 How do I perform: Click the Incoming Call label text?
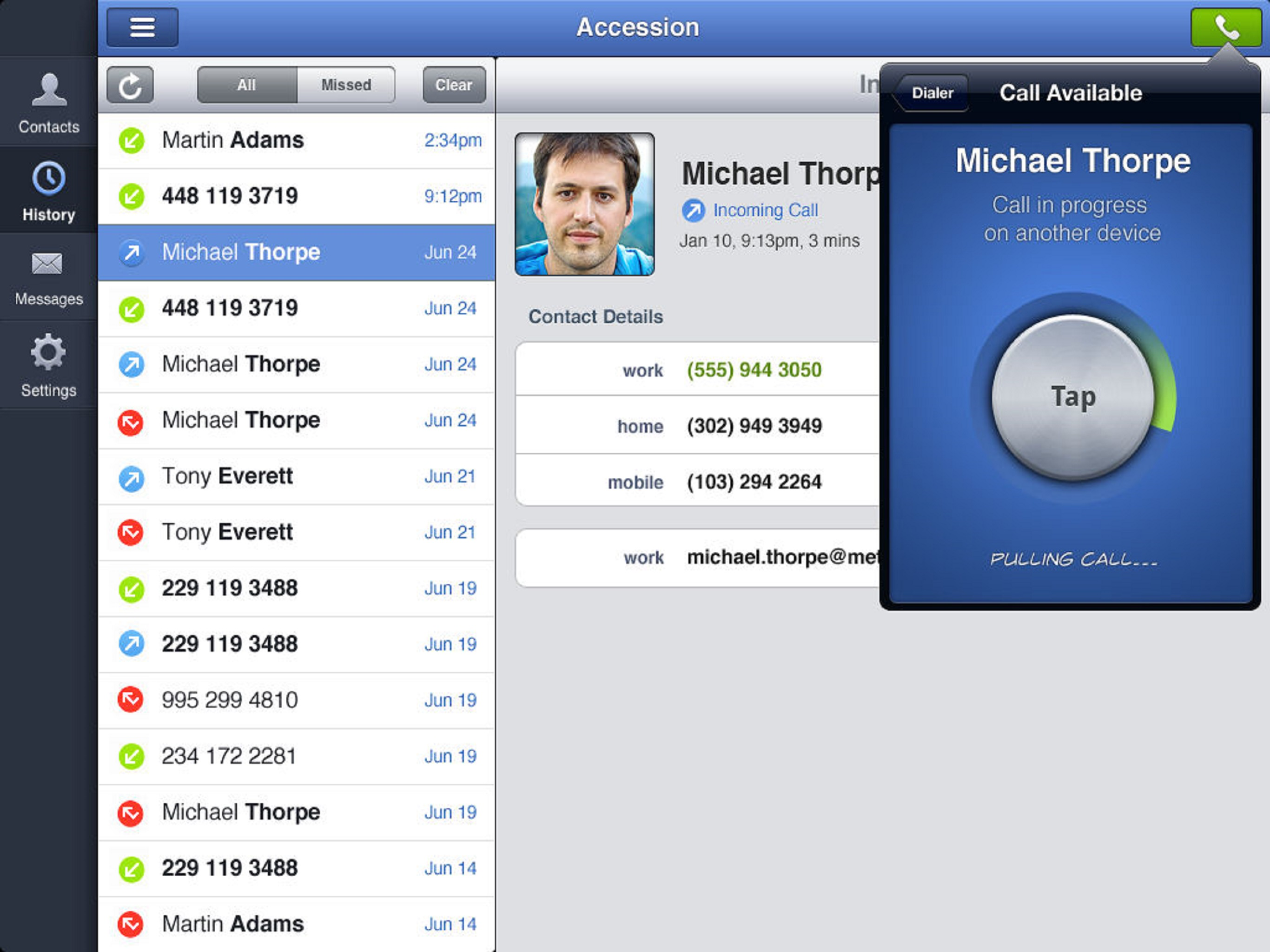coord(765,211)
